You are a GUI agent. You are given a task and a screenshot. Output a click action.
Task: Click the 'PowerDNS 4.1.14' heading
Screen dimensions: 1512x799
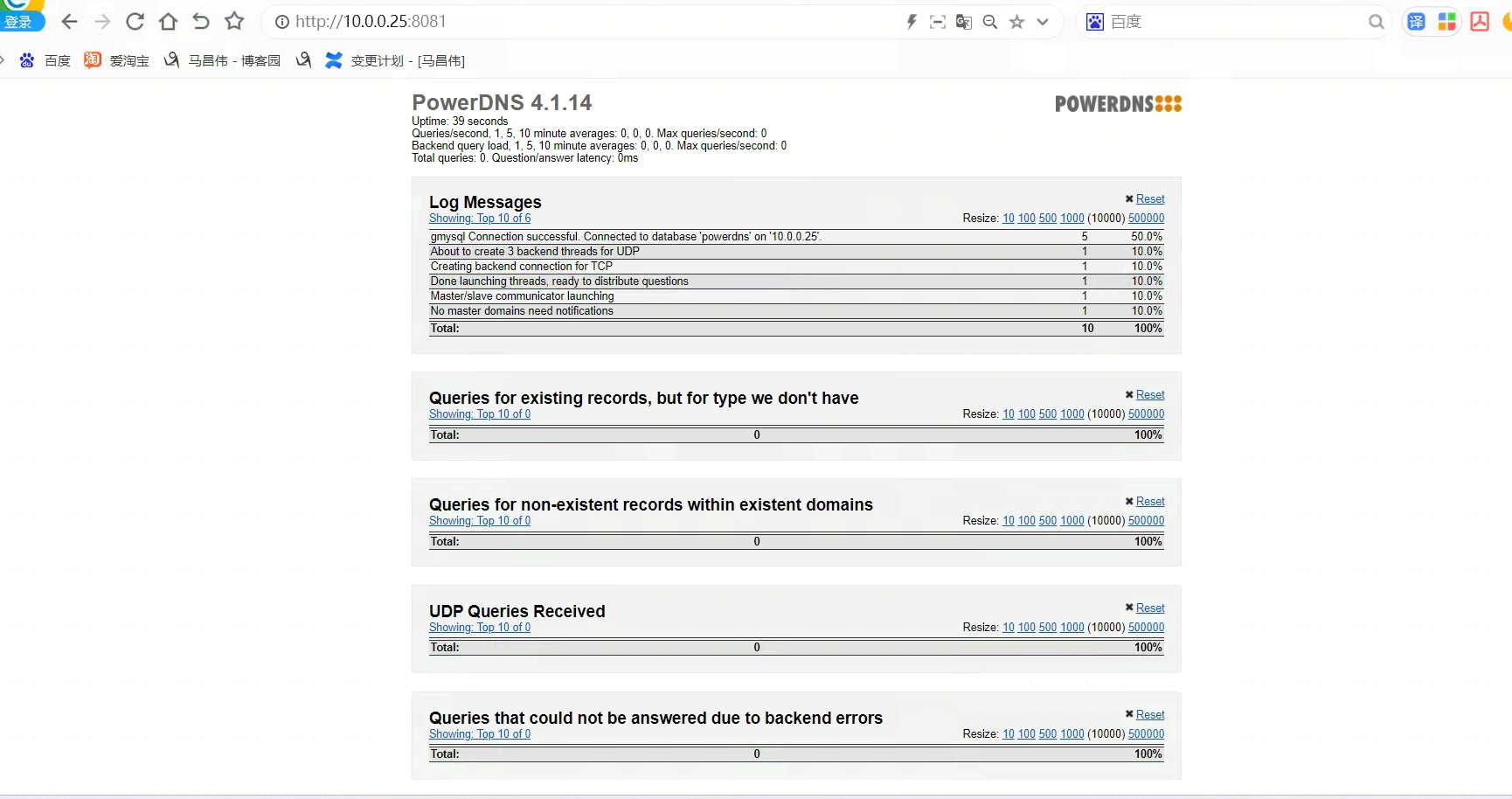502,103
